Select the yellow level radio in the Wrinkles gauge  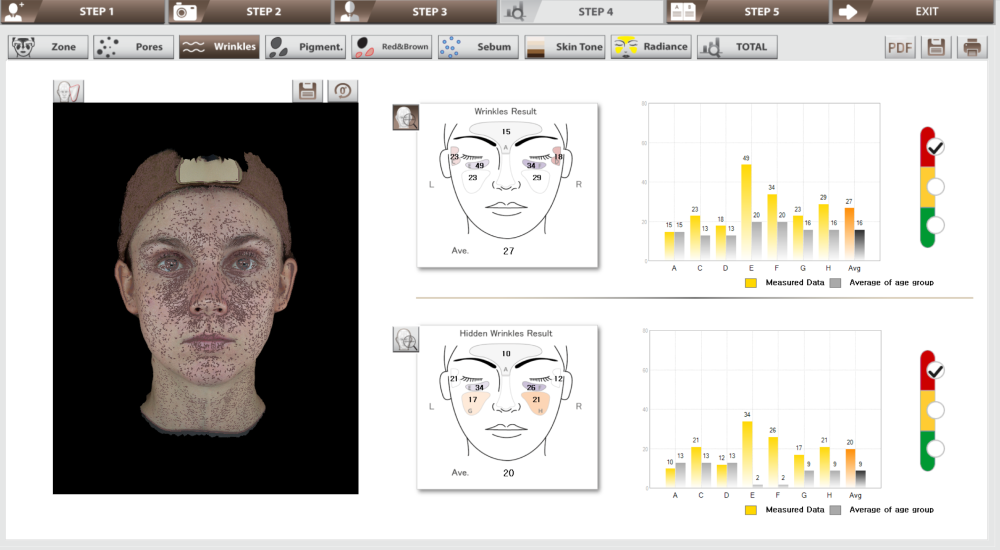[935, 186]
